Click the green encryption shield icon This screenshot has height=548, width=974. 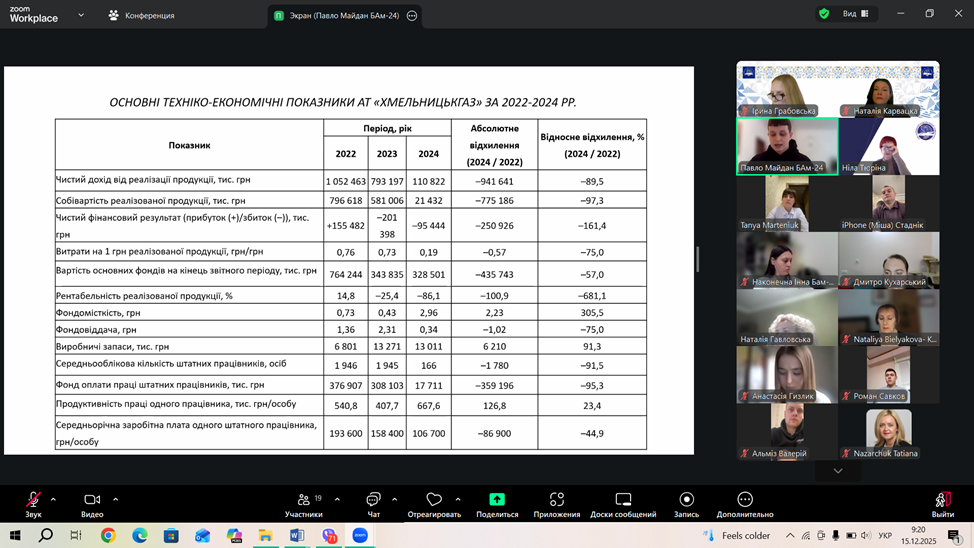click(x=824, y=14)
